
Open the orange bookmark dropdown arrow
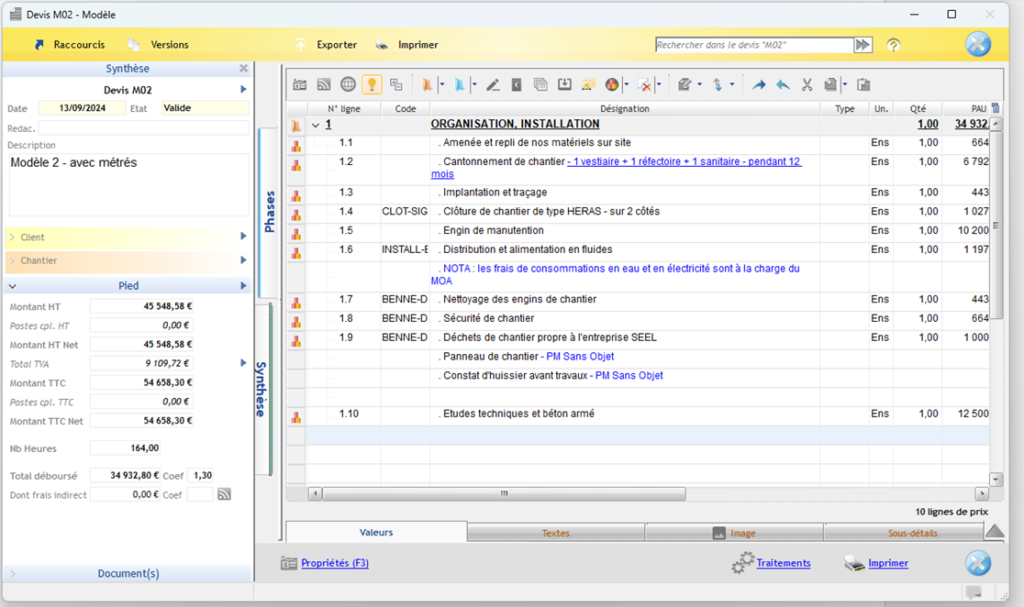pyautogui.click(x=441, y=85)
